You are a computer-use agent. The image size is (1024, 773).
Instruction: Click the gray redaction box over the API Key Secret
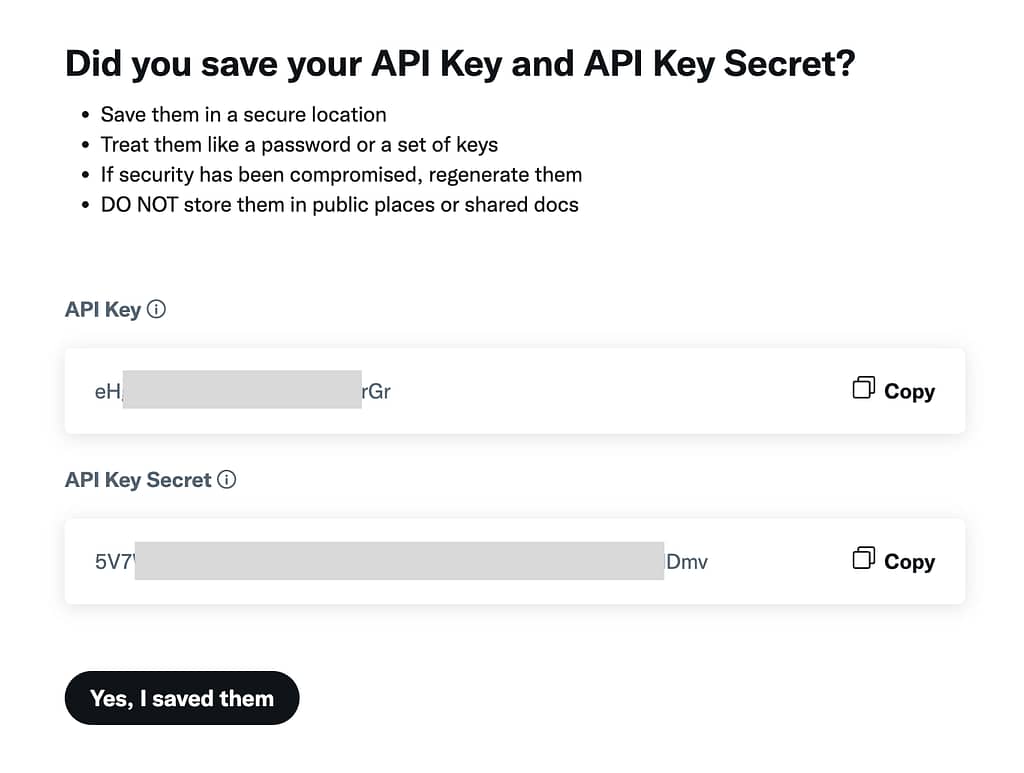click(x=399, y=560)
